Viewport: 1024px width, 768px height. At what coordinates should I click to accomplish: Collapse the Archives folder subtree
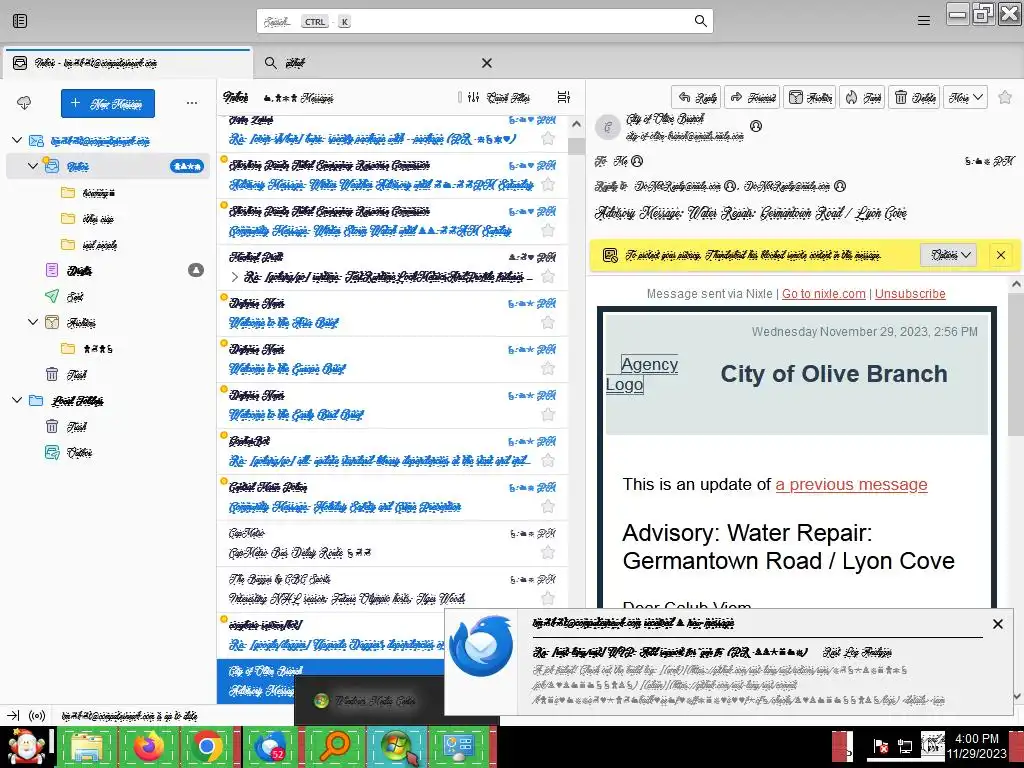[x=33, y=322]
